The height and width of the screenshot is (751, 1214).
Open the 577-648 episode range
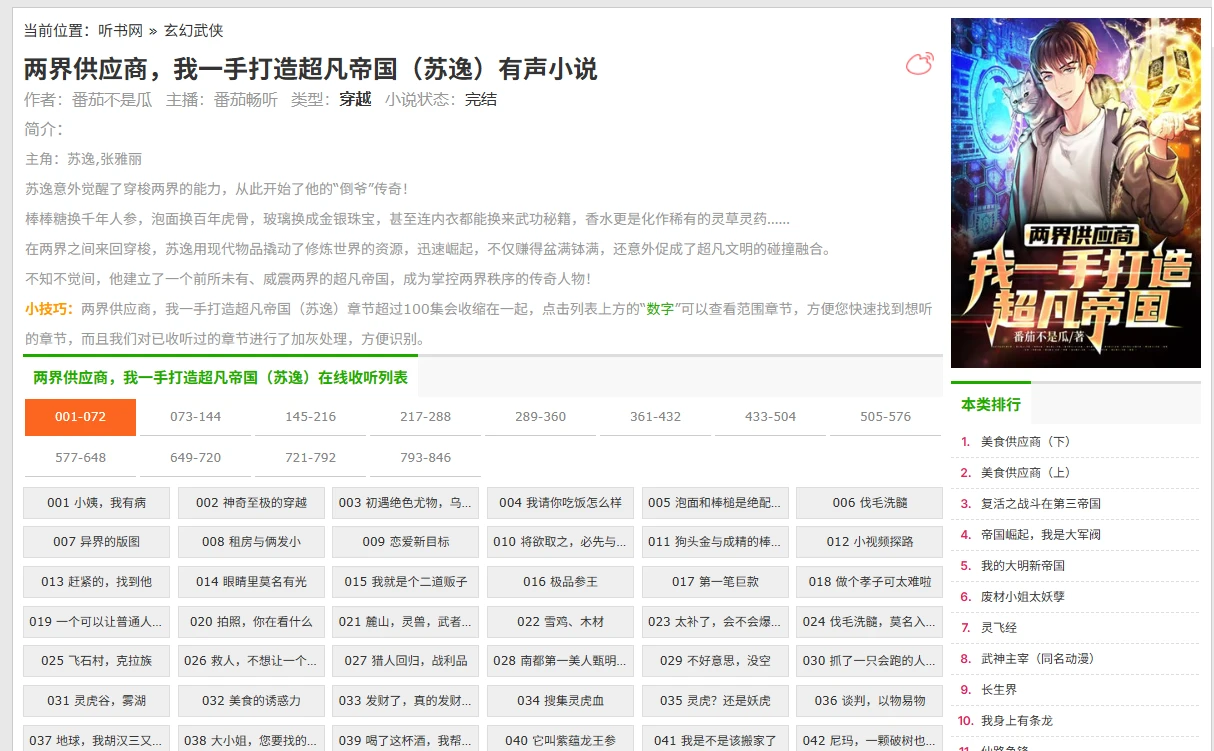pyautogui.click(x=80, y=458)
